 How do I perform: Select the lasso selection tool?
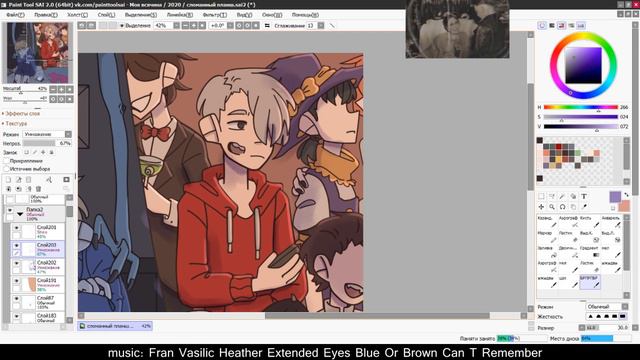[x=552, y=196]
